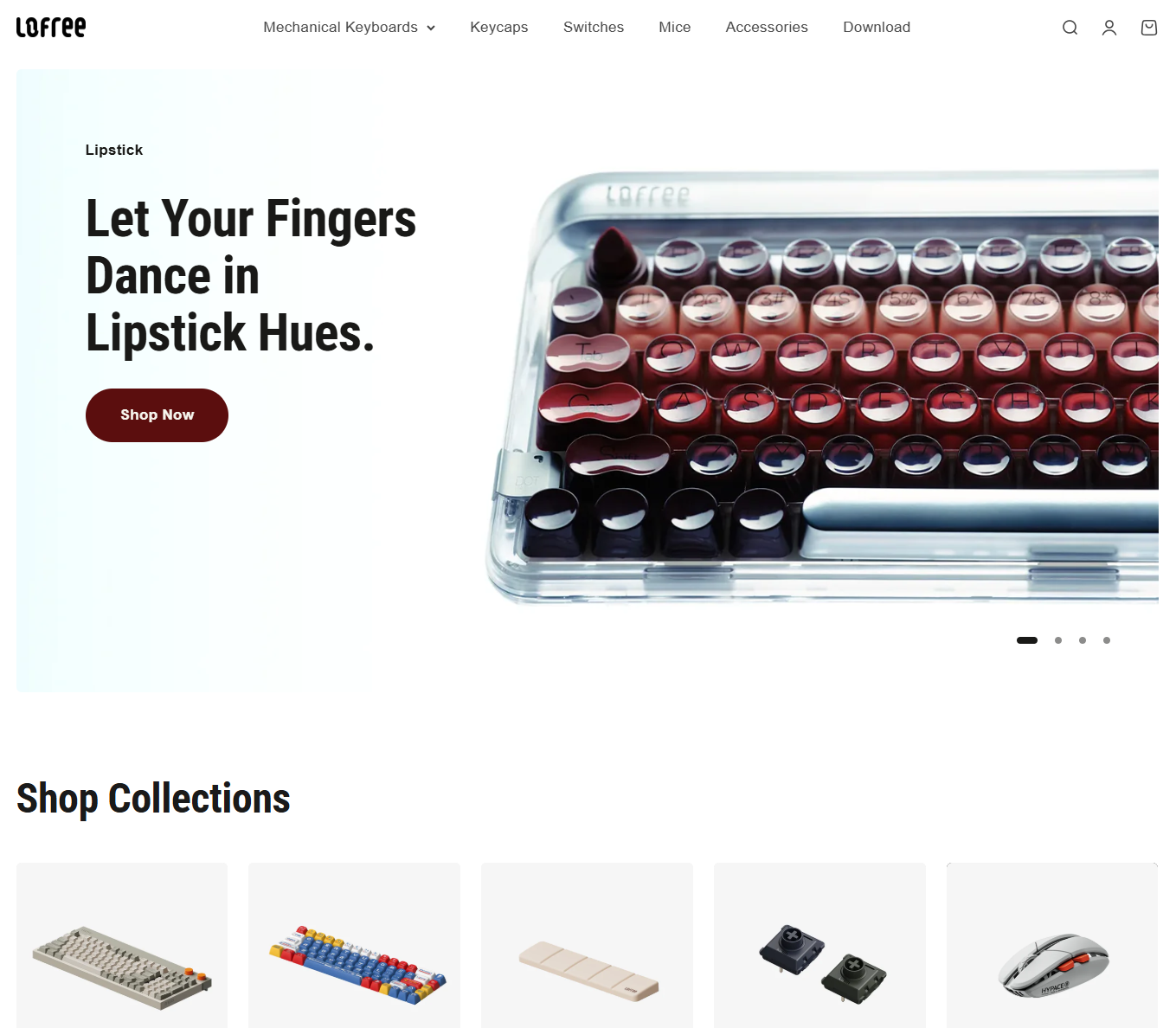Screen dimensions: 1176x1028
Task: Go to the Mice page
Action: [x=675, y=27]
